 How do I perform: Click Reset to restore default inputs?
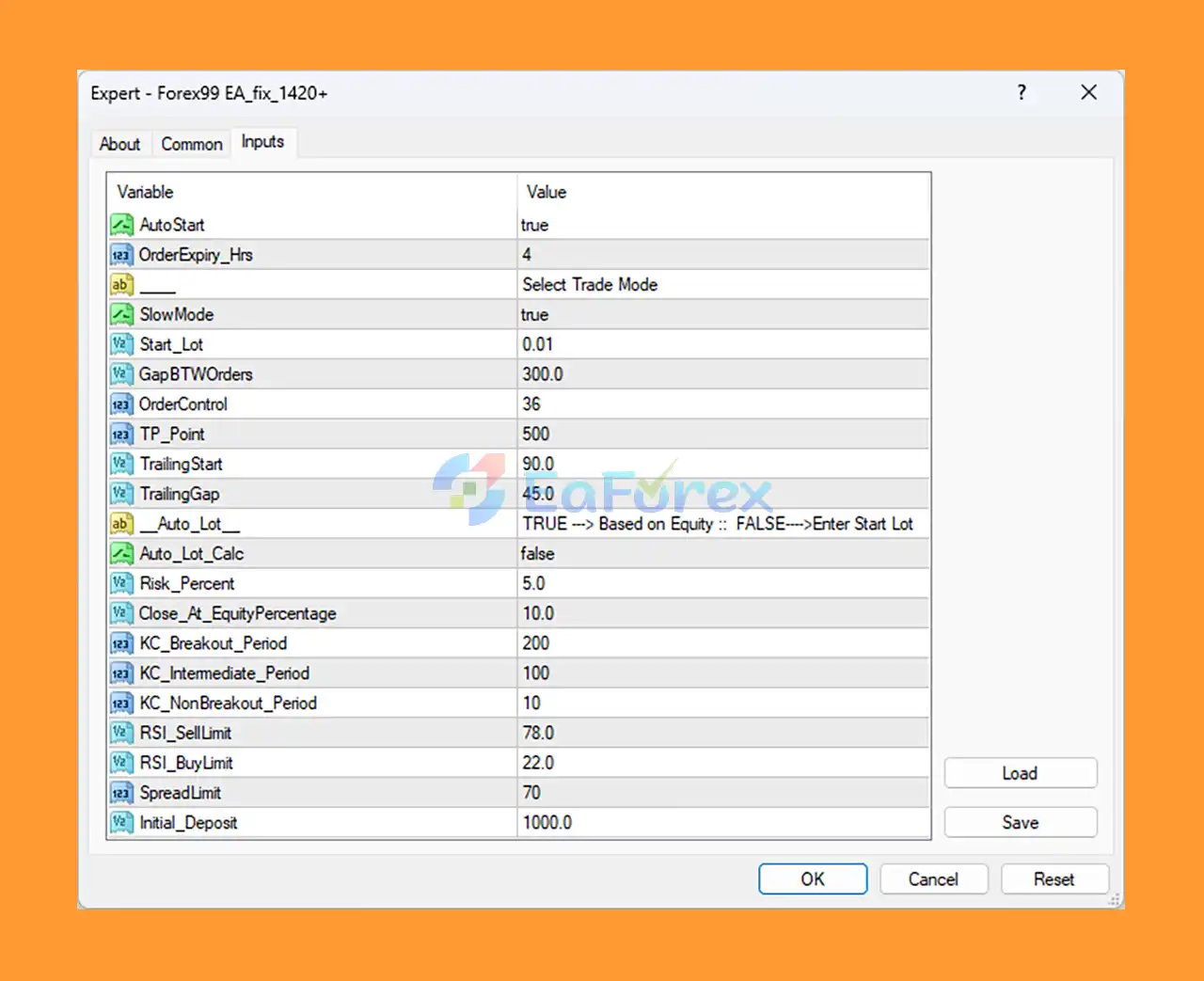coord(1054,879)
